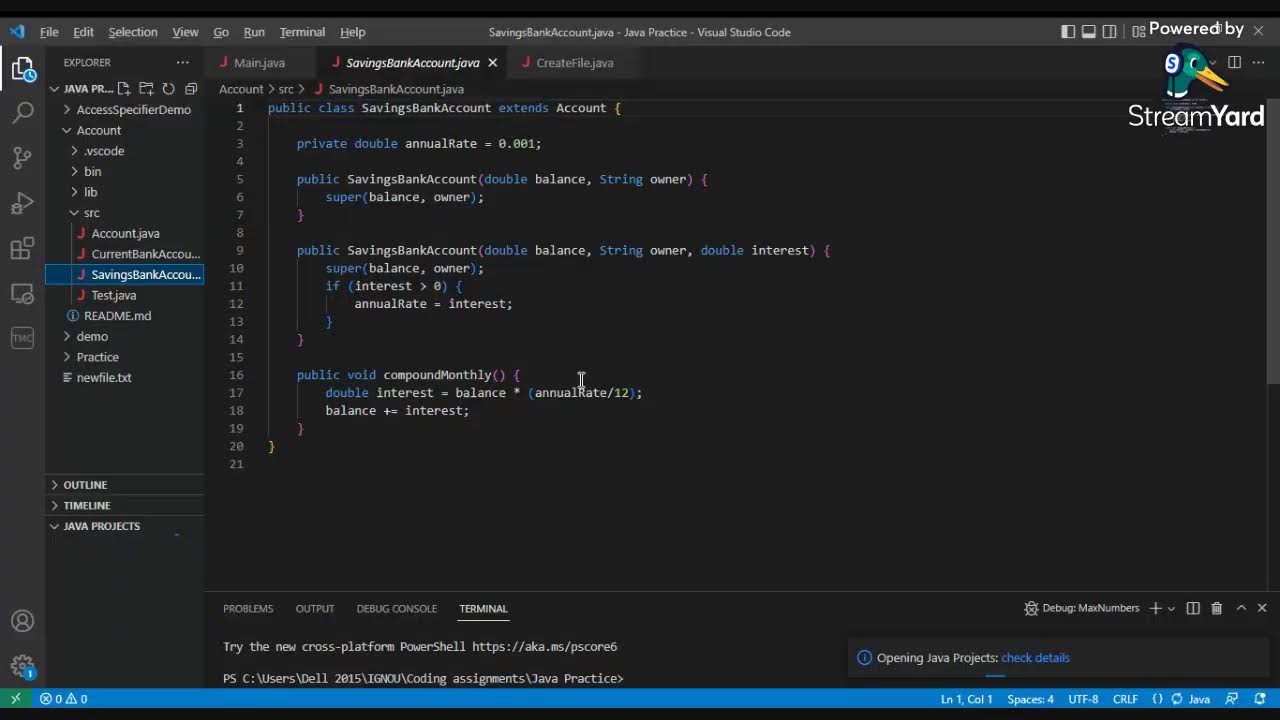This screenshot has height=720, width=1280.
Task: Open the Selection menu
Action: [133, 32]
